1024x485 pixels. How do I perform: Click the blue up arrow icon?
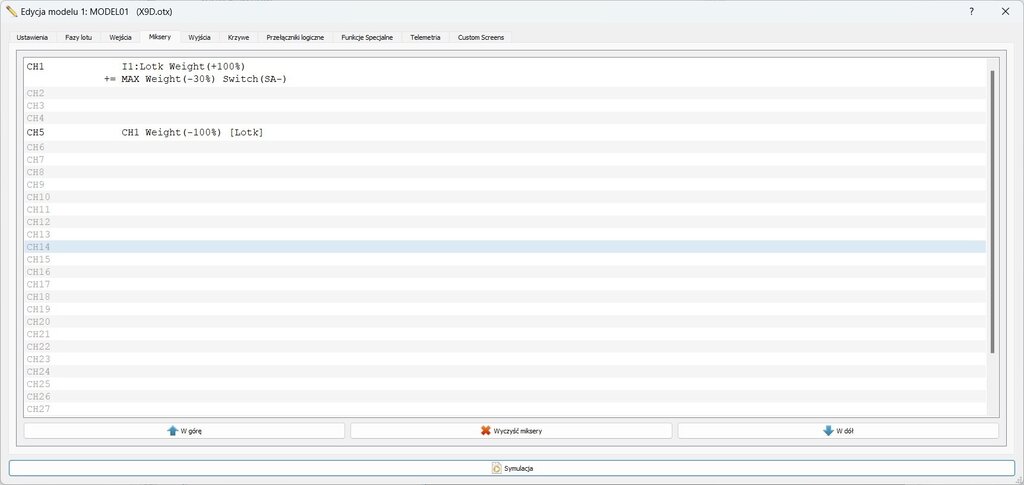click(x=173, y=431)
